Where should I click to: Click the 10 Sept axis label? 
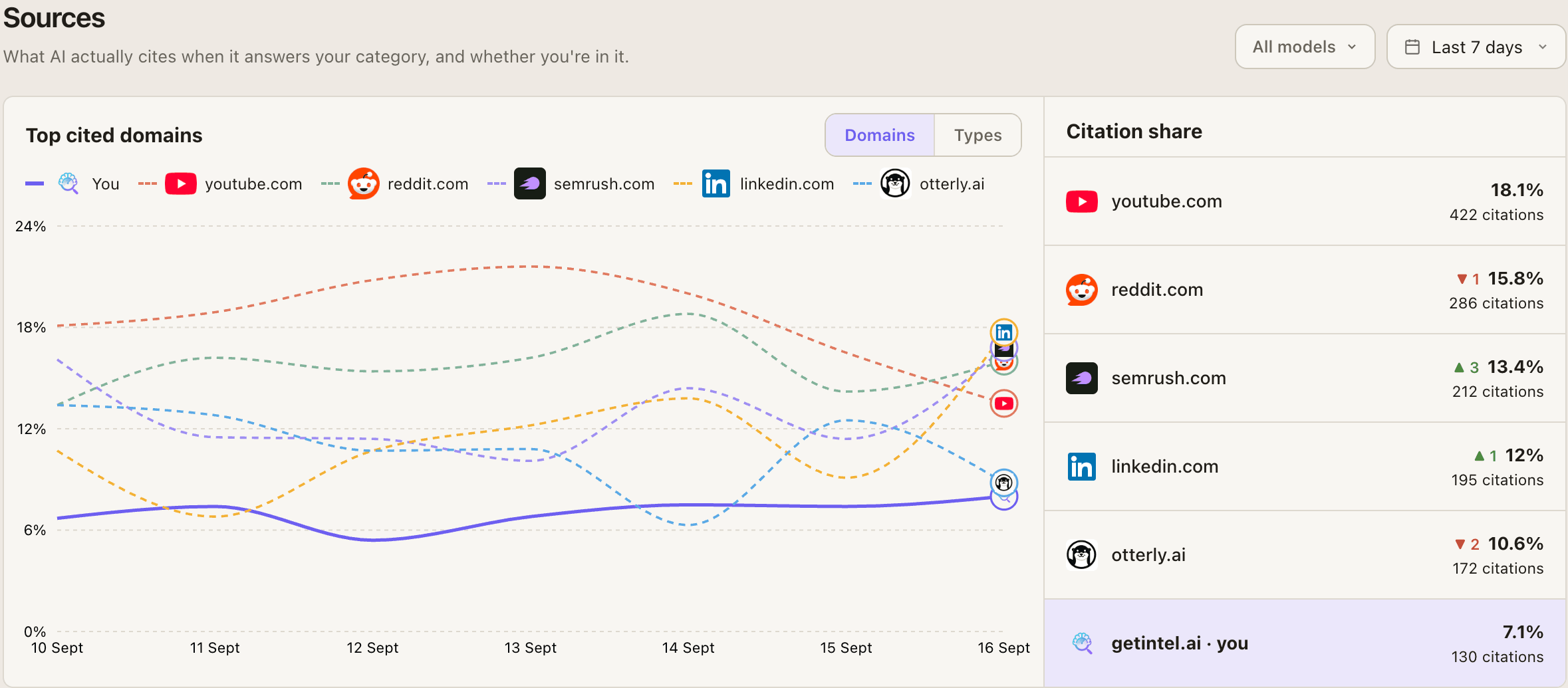tap(57, 647)
